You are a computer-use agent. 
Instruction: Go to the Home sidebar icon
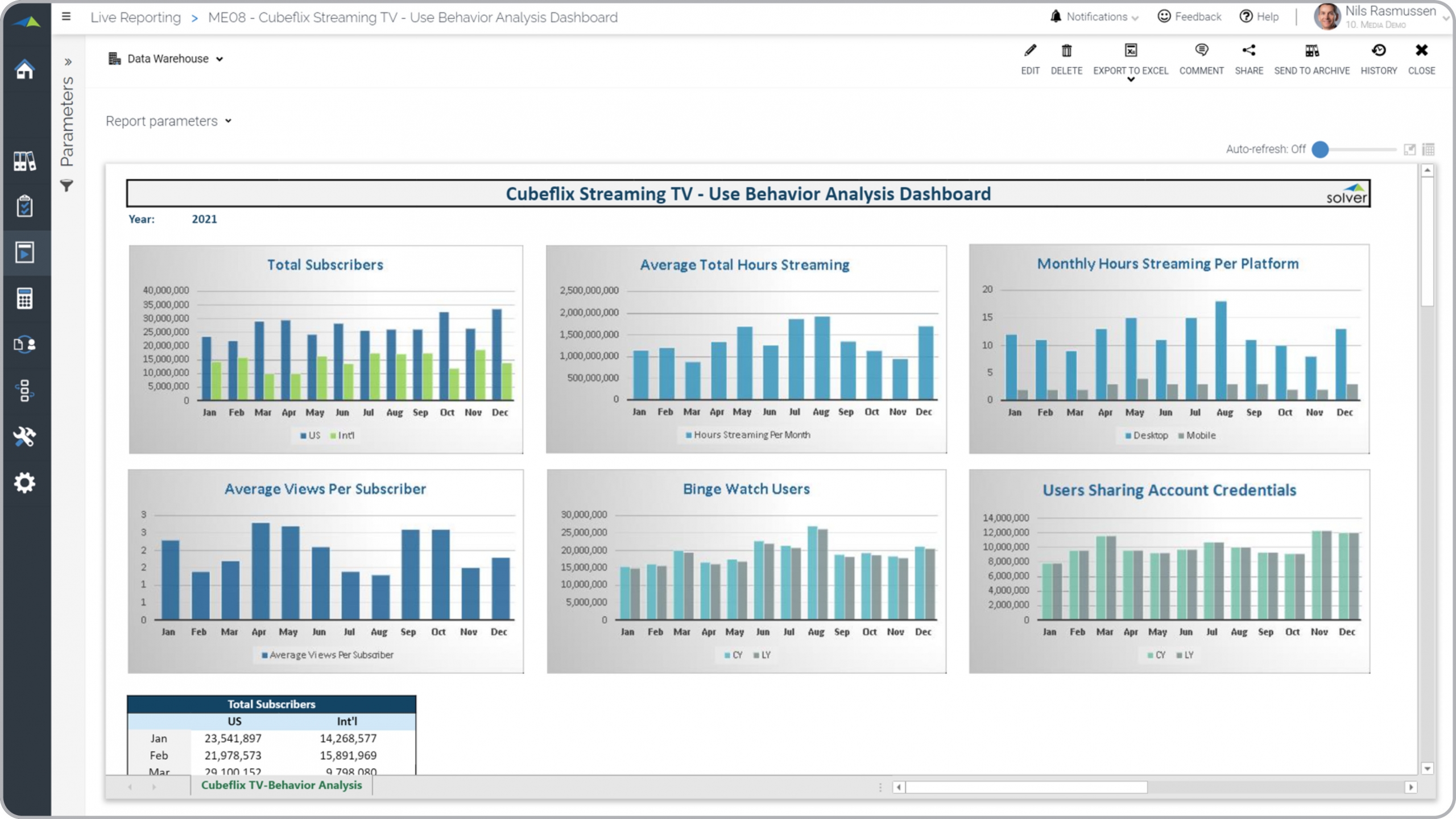pos(24,69)
